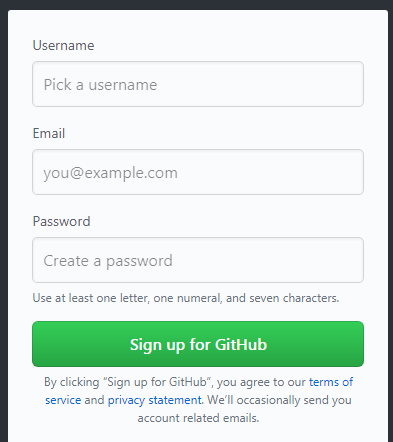Focus the 'Pick a username' input field

pos(198,84)
